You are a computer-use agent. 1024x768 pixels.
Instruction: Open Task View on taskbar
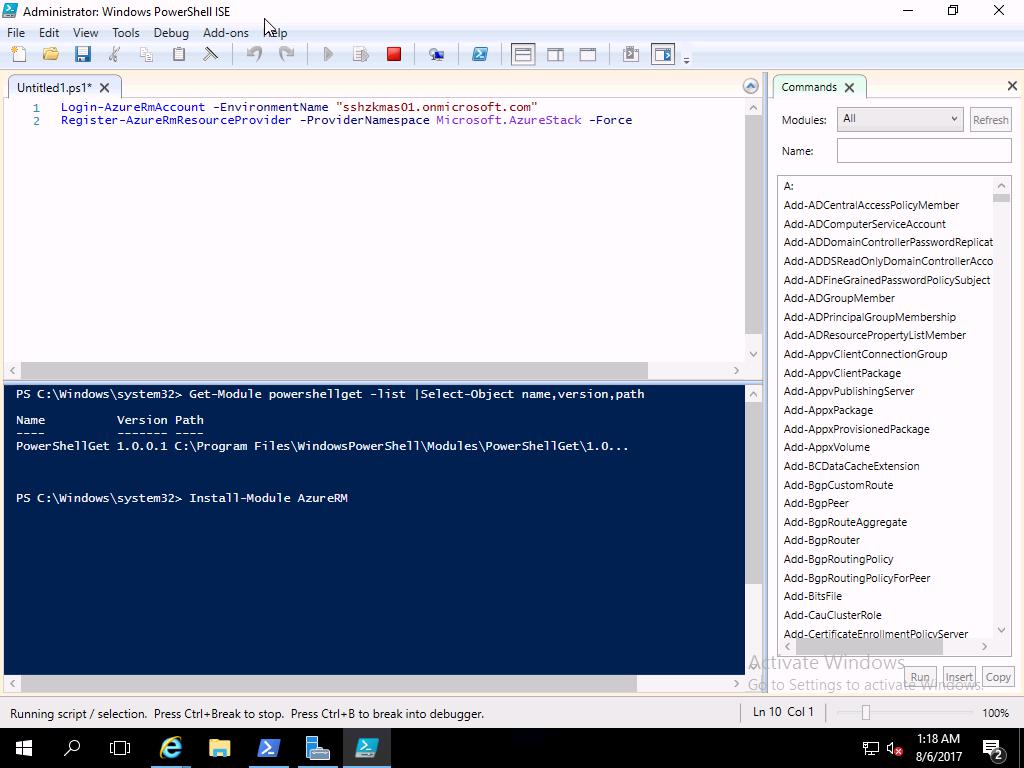(x=120, y=748)
